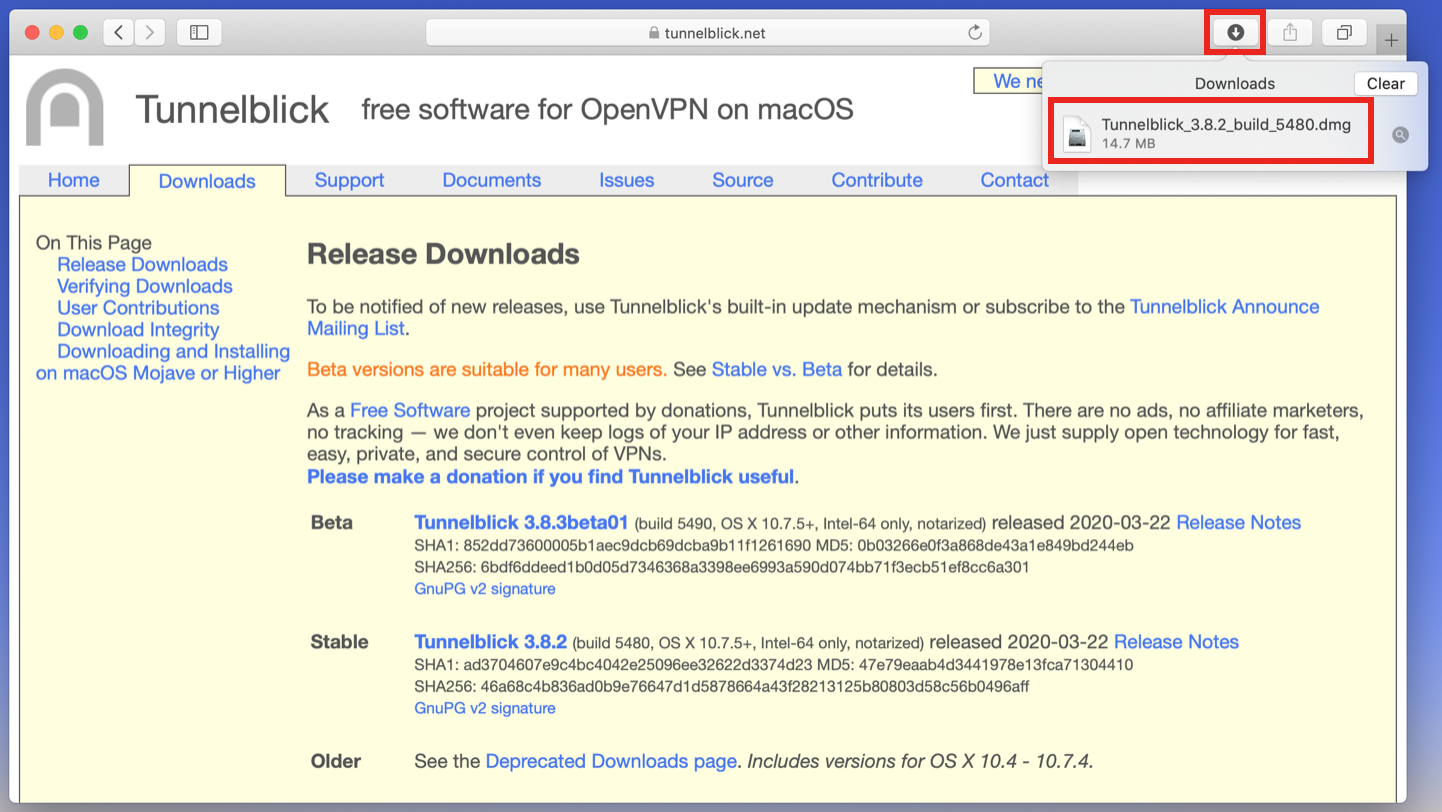Select the Downloads tab
Image resolution: width=1442 pixels, height=812 pixels.
[x=207, y=181]
